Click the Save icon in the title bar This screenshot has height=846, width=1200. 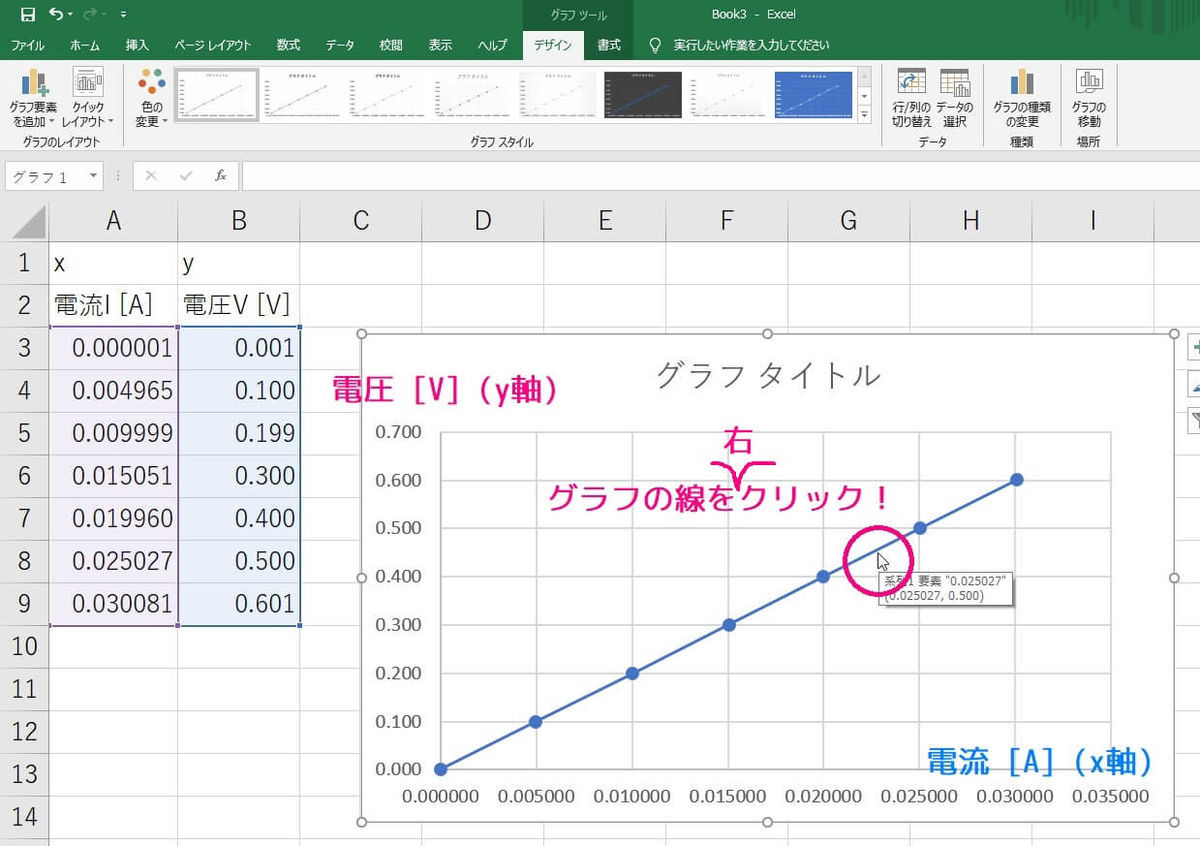point(27,14)
